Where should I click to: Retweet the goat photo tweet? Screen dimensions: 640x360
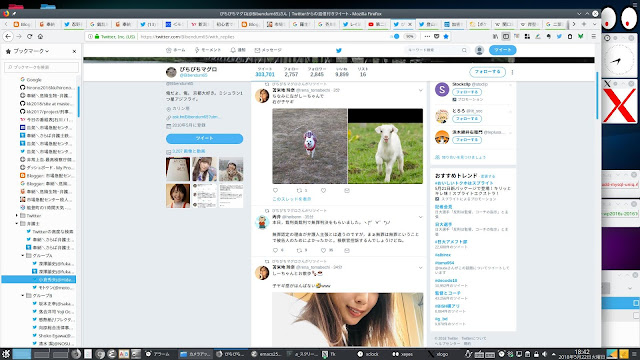299,191
